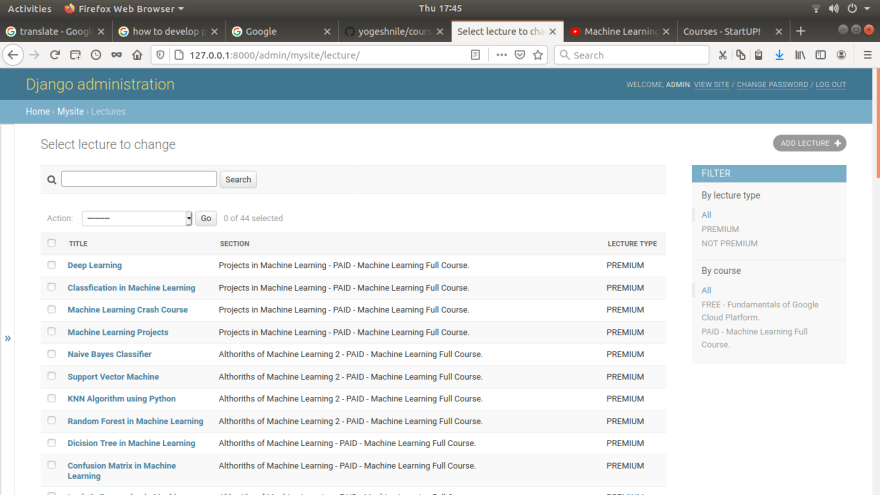Go to Home breadcrumb
The image size is (880, 495).
38,111
